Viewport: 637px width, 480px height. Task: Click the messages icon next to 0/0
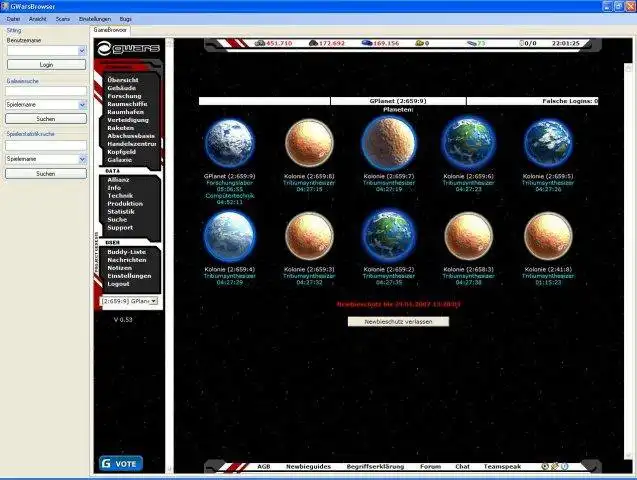(522, 43)
